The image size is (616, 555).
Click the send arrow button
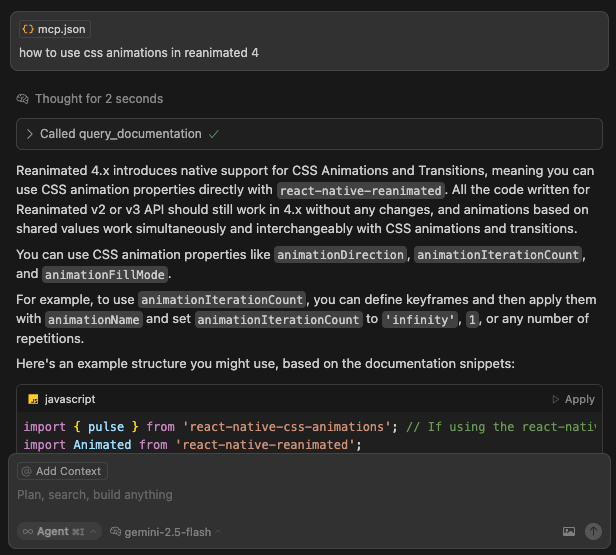pos(593,532)
